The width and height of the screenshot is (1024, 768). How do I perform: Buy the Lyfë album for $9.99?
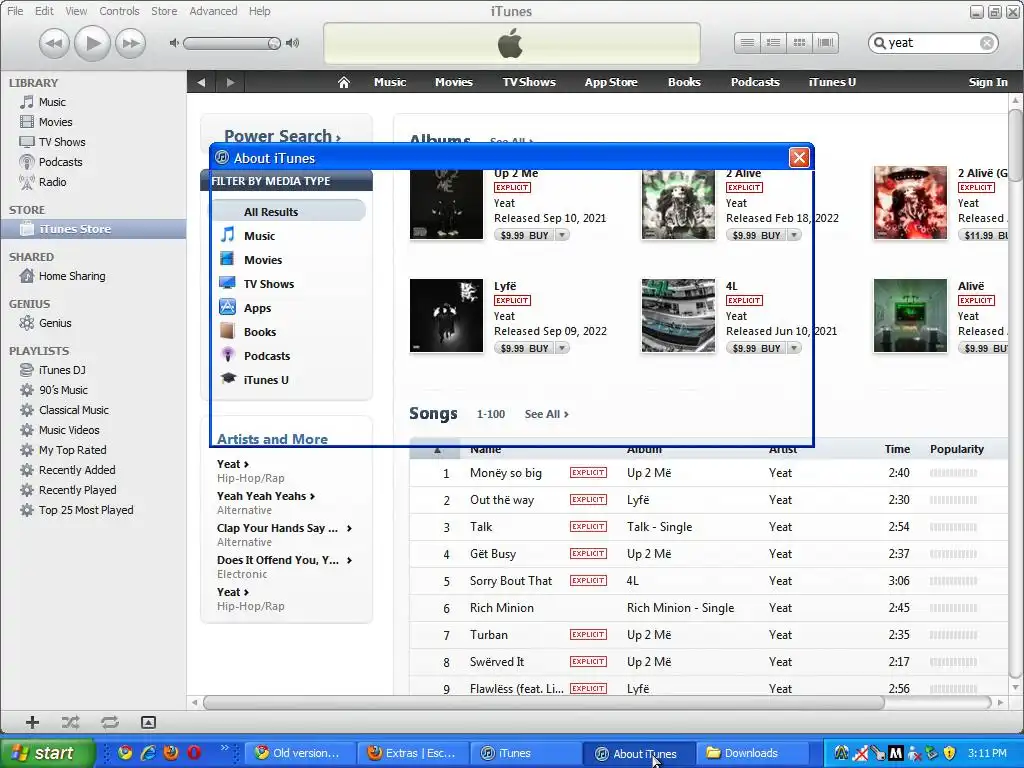tap(524, 348)
